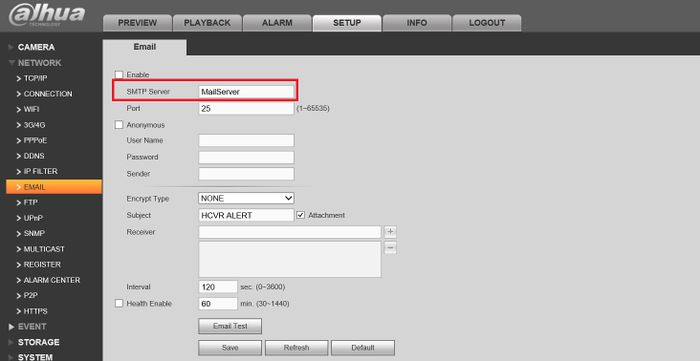Image resolution: width=700 pixels, height=361 pixels.
Task: Click the Email Test button
Action: tap(230, 326)
